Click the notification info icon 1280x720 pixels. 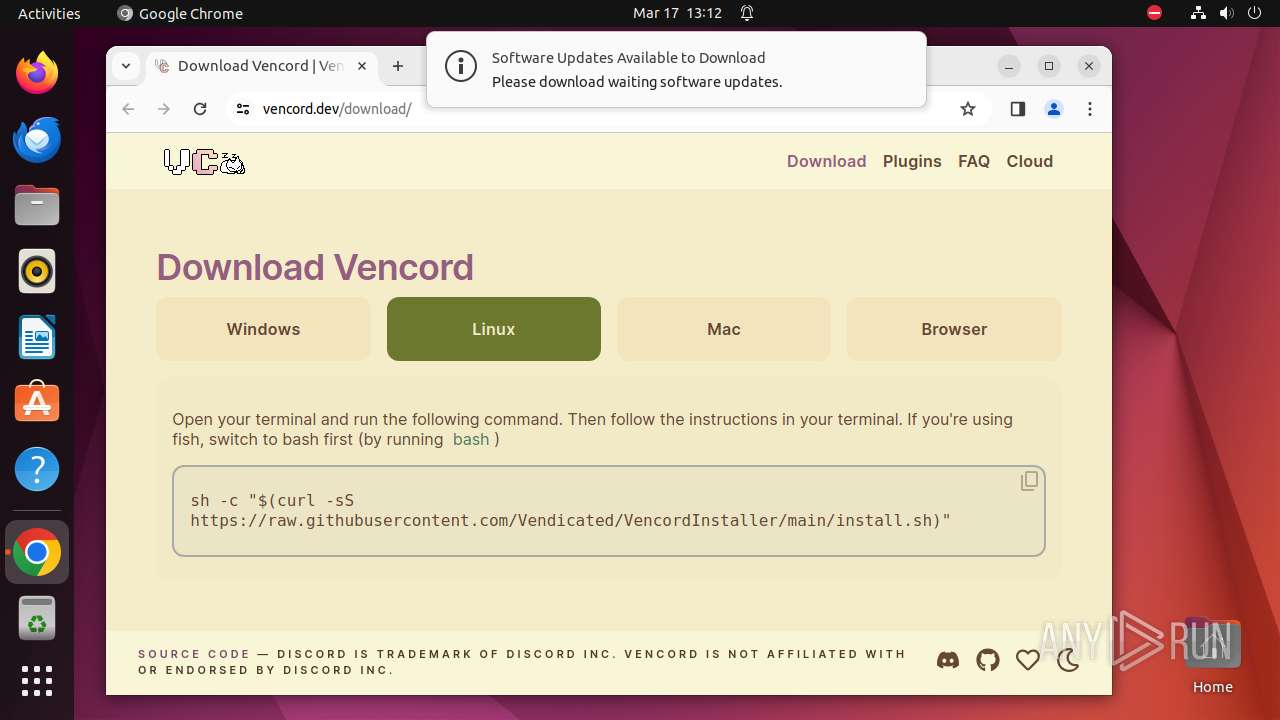coord(460,68)
